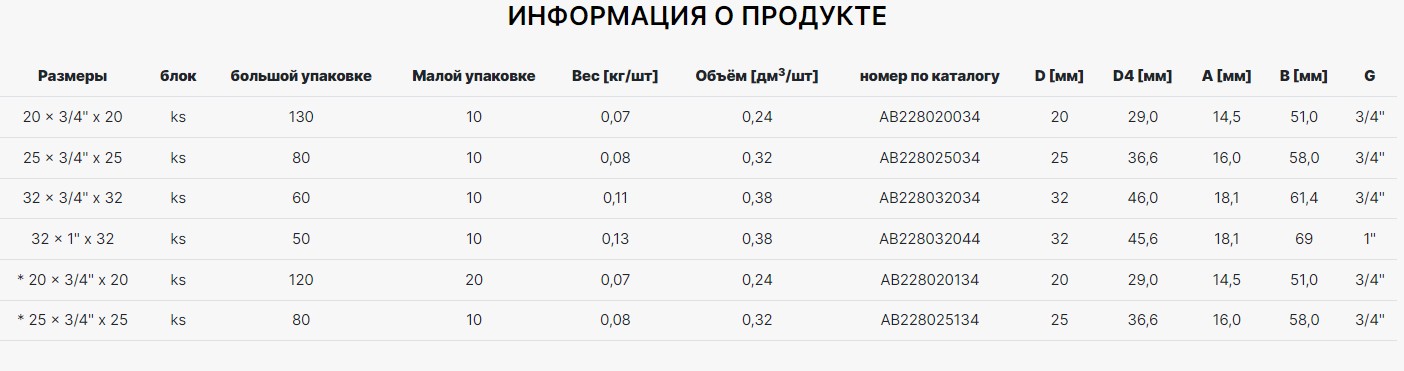
Task: Click the ИНФОРМАЦИЯ О ПРОДУКТЕ heading
Action: (697, 17)
